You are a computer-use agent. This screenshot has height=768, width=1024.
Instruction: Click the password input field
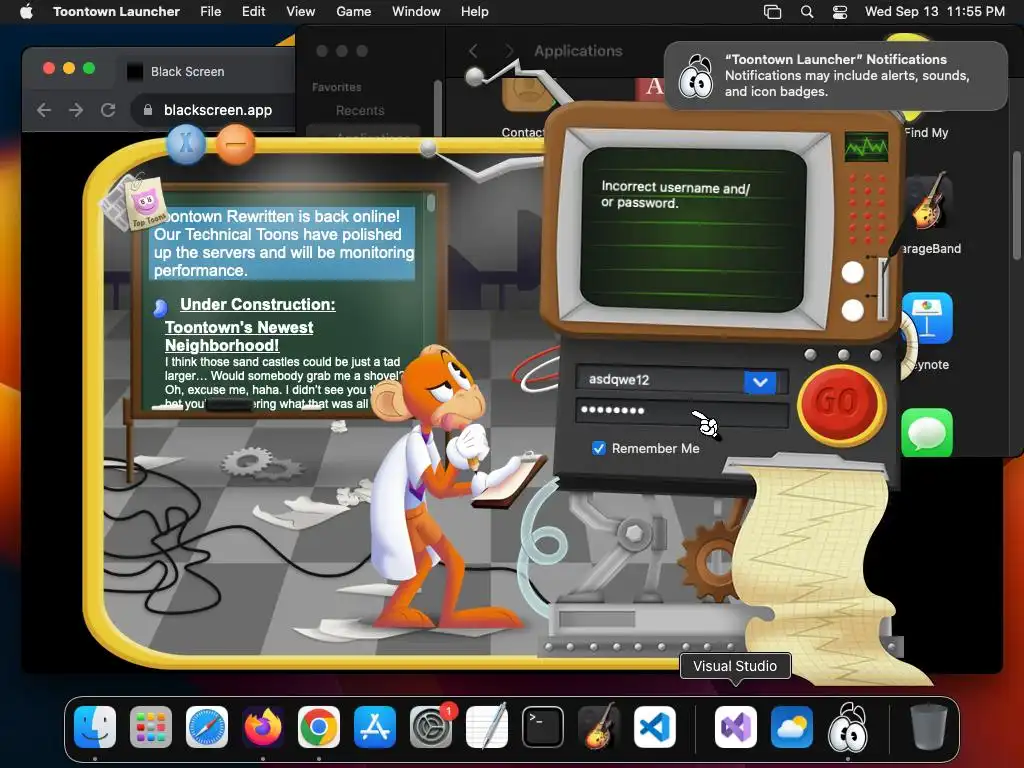coord(681,411)
